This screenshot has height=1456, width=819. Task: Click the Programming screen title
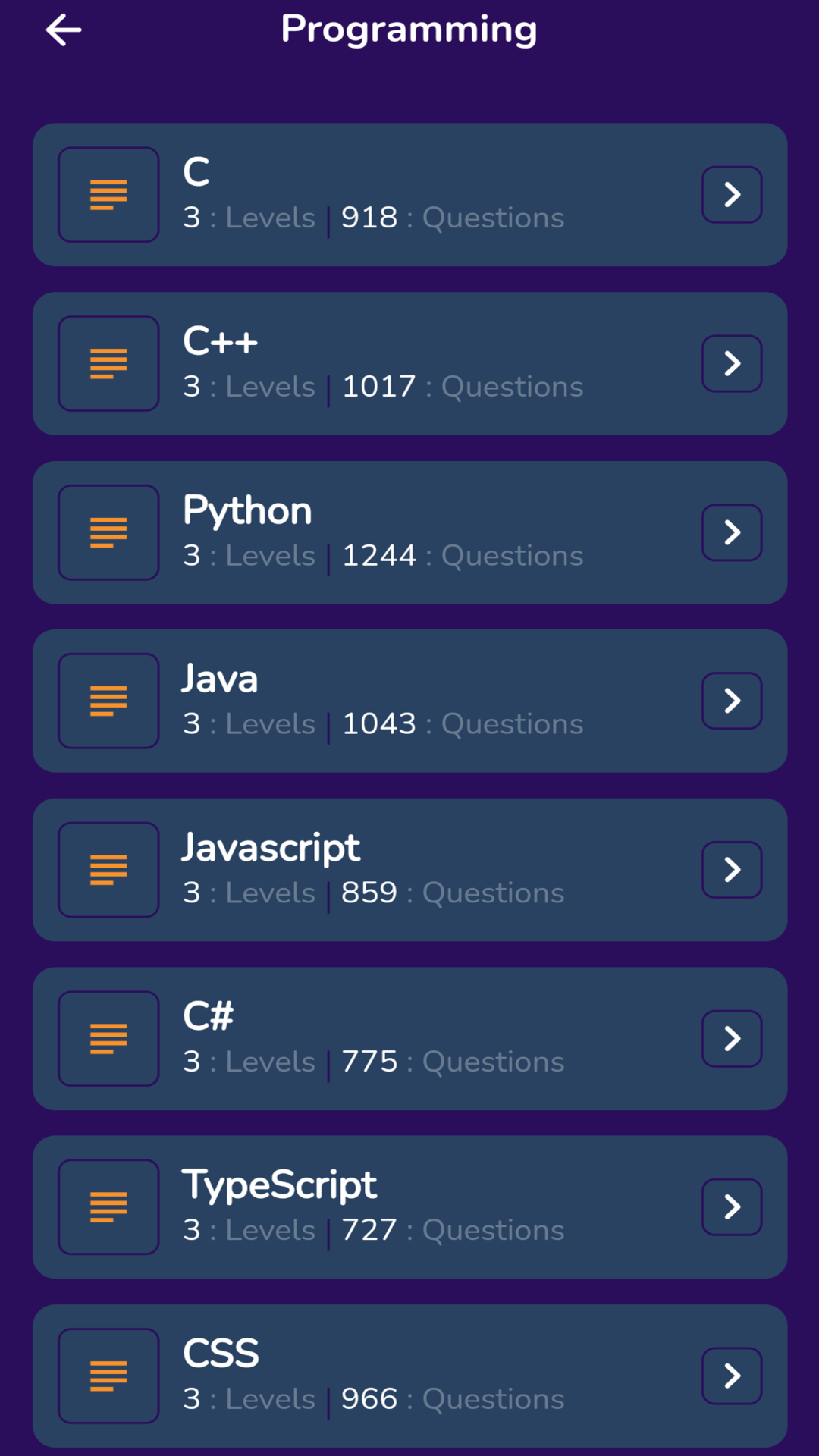click(x=409, y=29)
